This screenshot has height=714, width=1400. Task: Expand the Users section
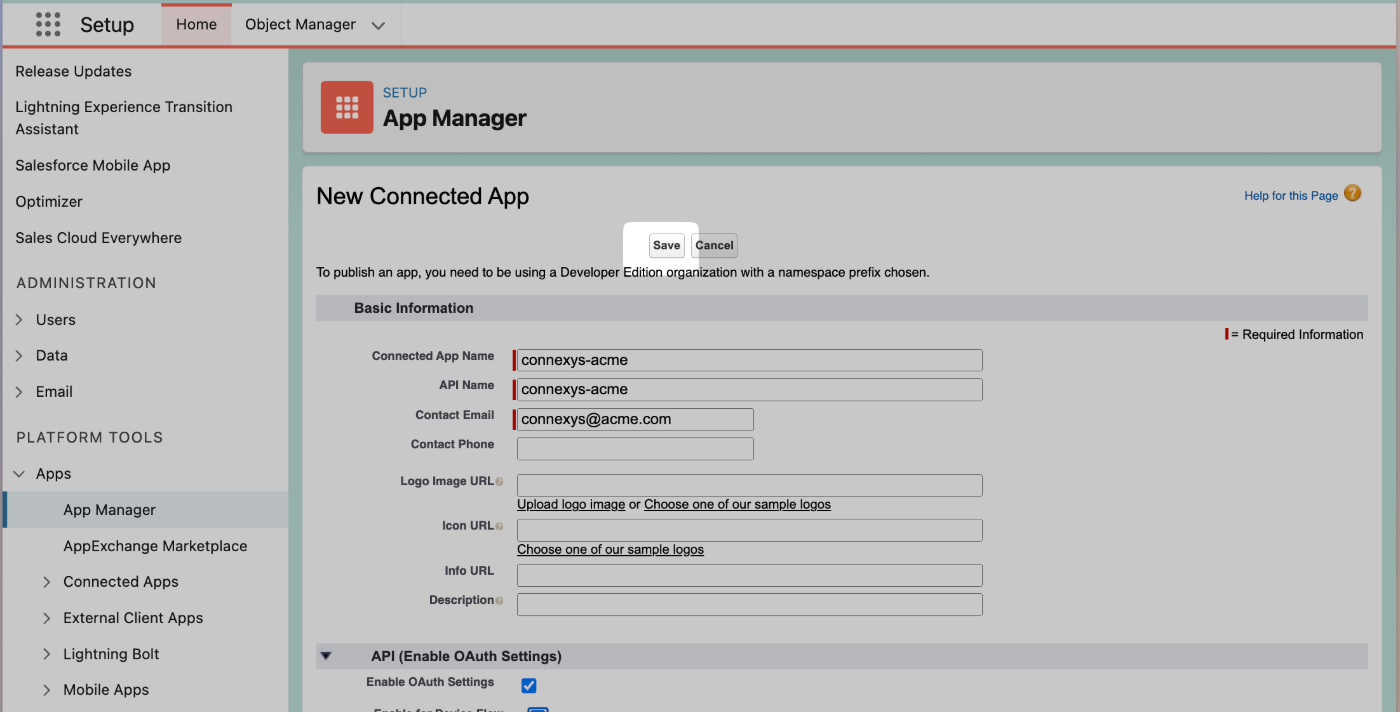19,320
